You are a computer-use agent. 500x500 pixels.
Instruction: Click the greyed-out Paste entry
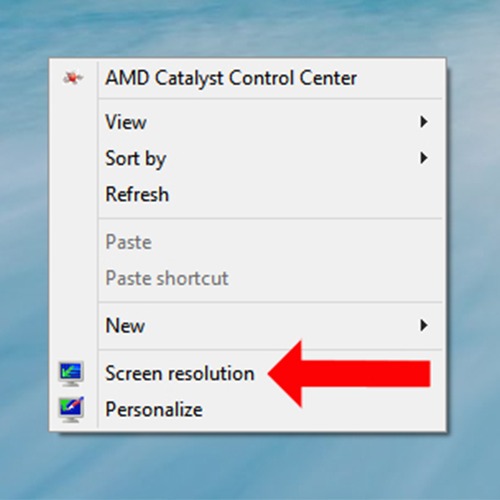[247, 242]
